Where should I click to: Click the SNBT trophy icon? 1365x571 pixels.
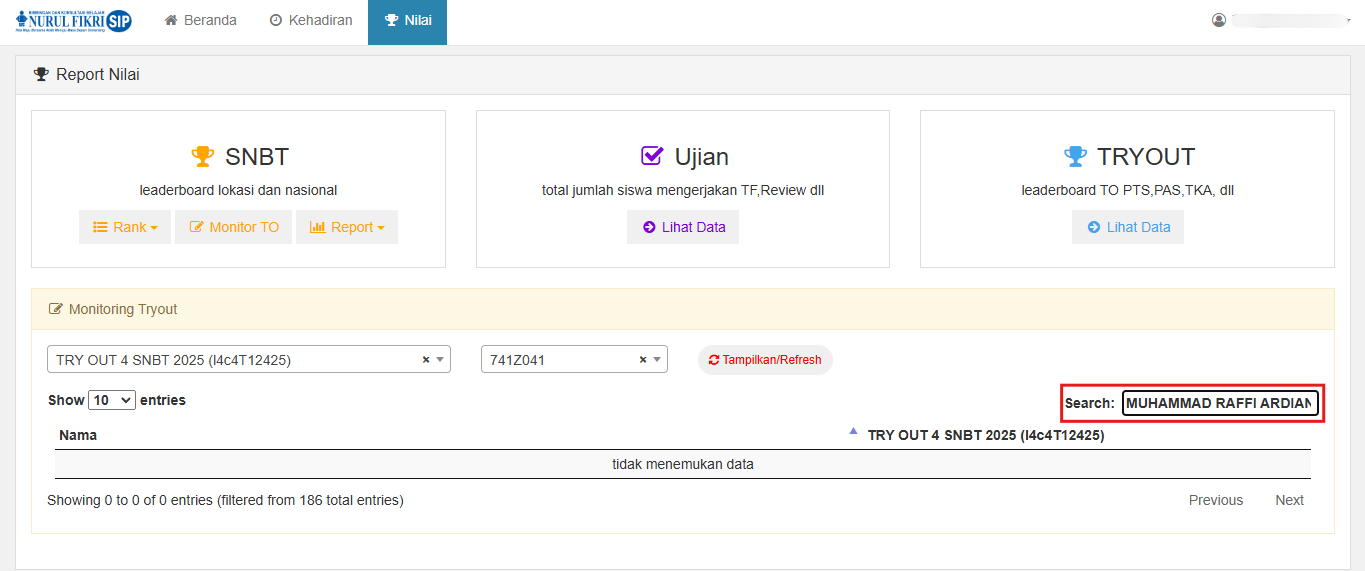203,157
